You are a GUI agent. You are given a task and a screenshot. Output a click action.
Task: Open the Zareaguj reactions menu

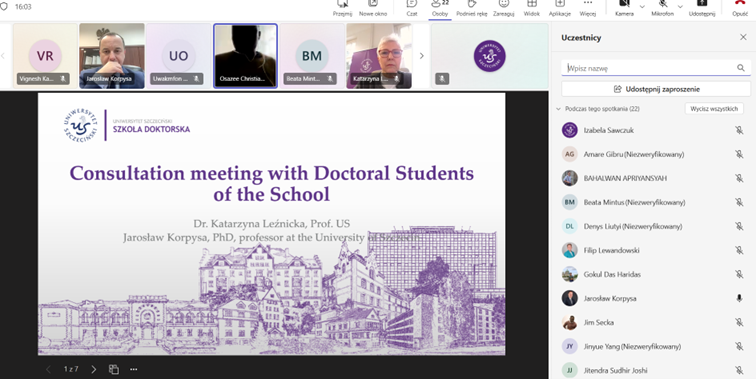503,8
